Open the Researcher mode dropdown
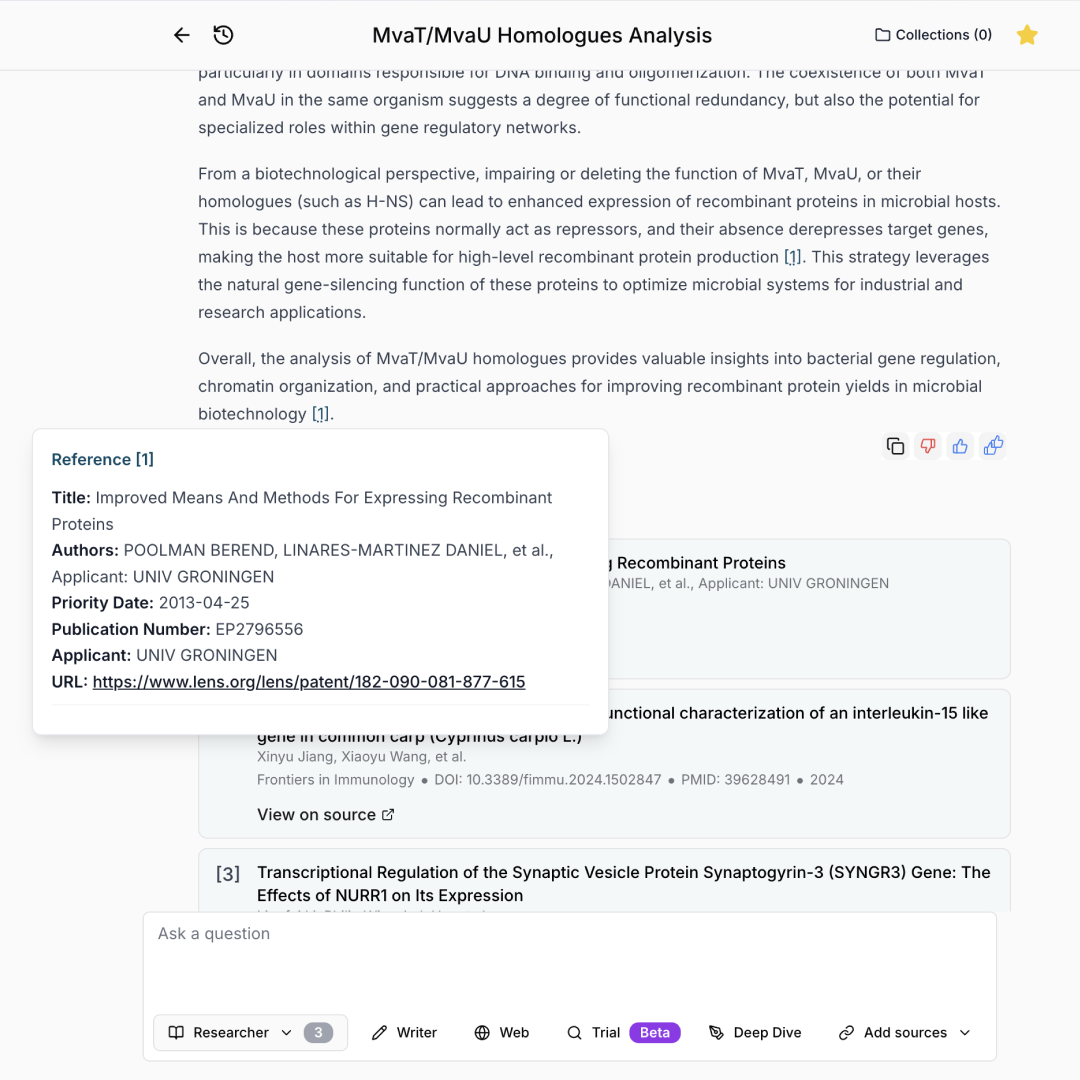The height and width of the screenshot is (1080, 1080). coord(251,1032)
